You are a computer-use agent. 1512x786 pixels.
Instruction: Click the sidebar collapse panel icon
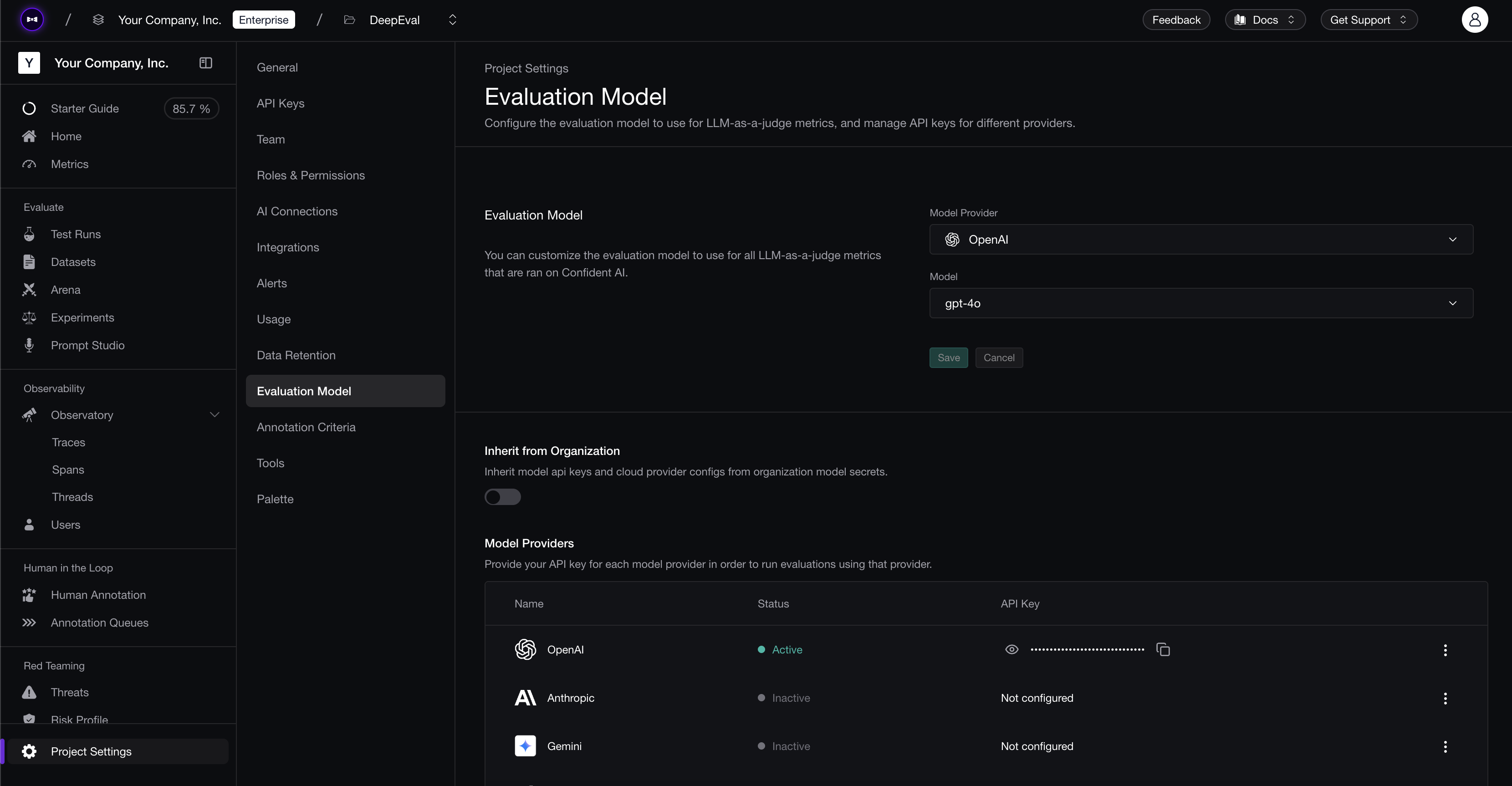click(205, 63)
